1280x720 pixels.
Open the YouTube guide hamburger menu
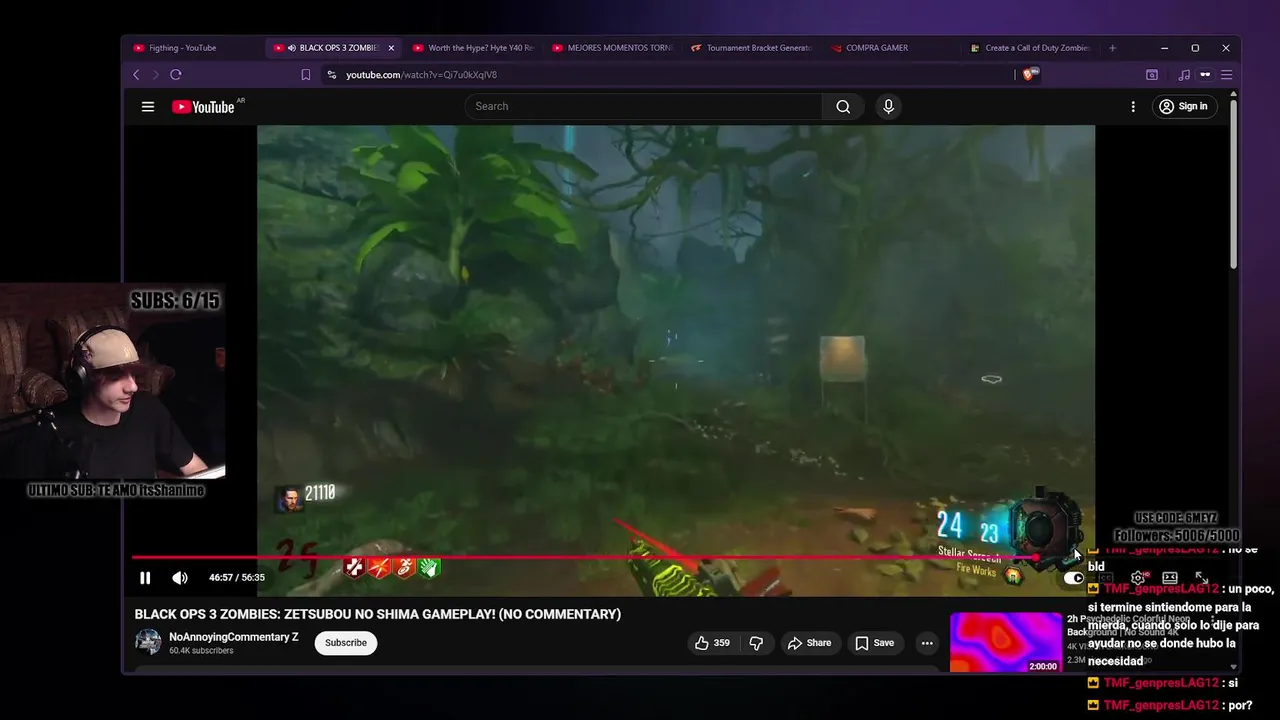coord(148,107)
